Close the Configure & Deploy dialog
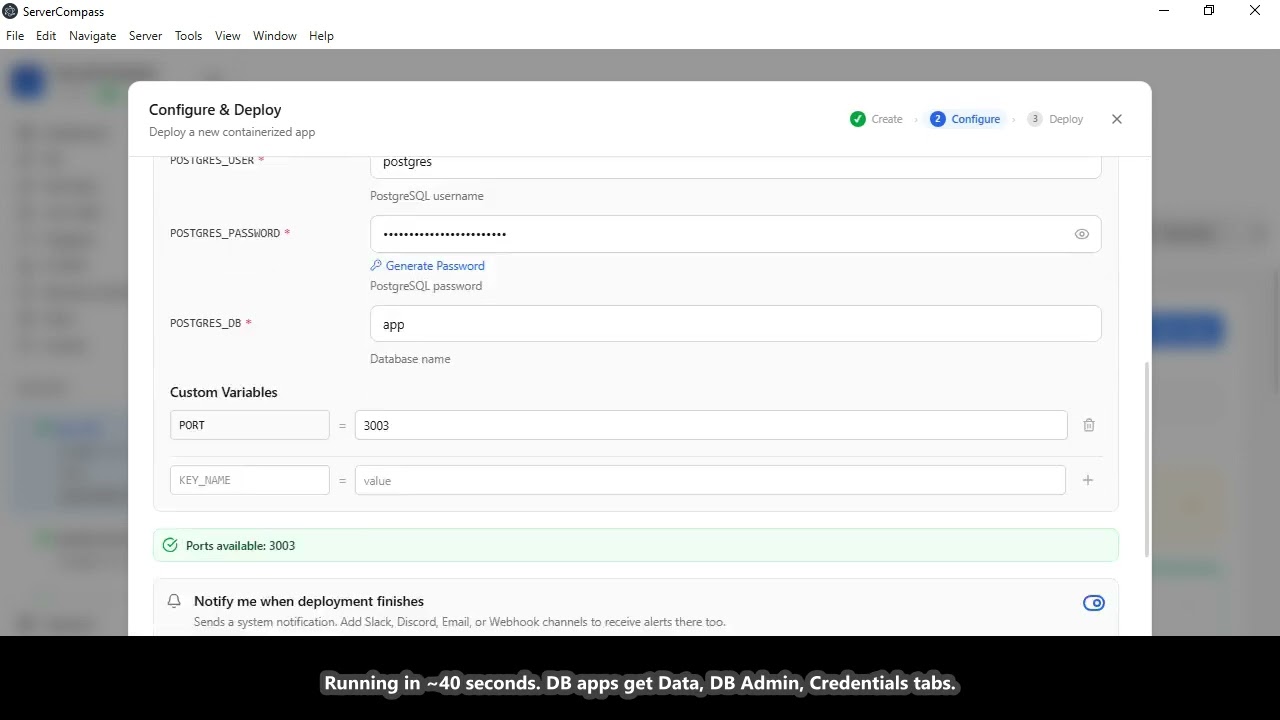Viewport: 1280px width, 720px height. [1117, 119]
